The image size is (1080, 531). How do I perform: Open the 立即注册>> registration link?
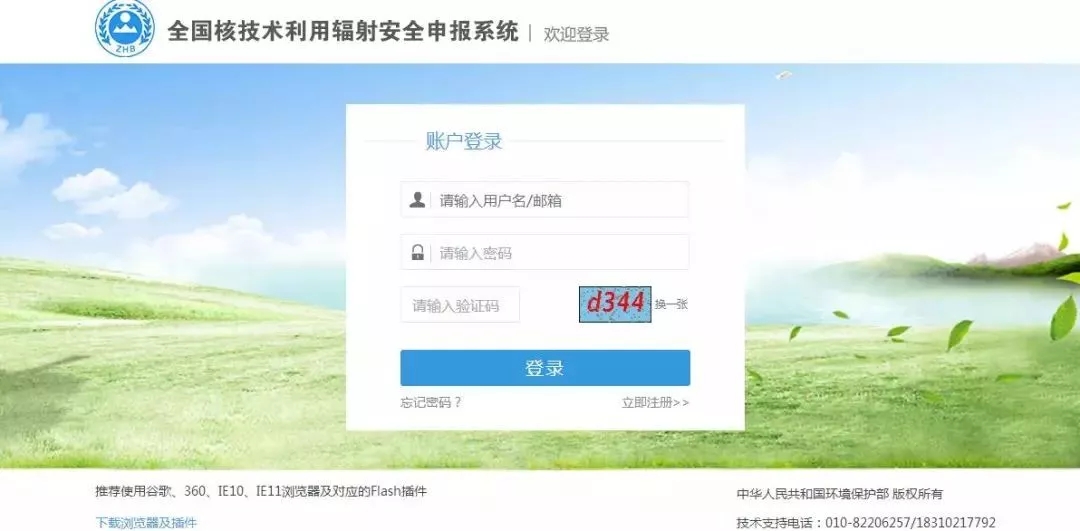(x=655, y=403)
